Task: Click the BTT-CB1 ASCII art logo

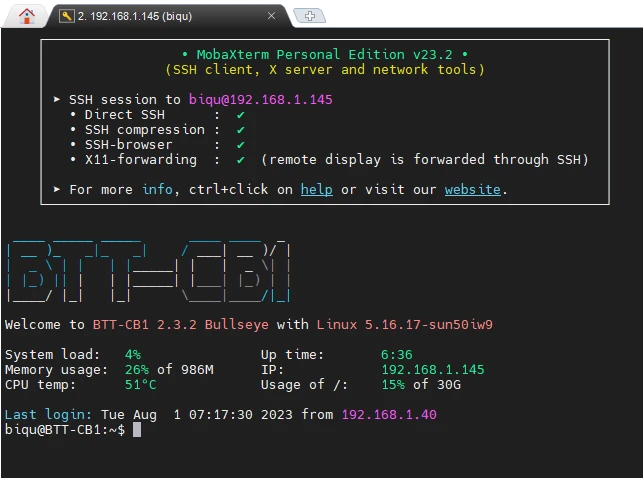Action: [x=148, y=269]
